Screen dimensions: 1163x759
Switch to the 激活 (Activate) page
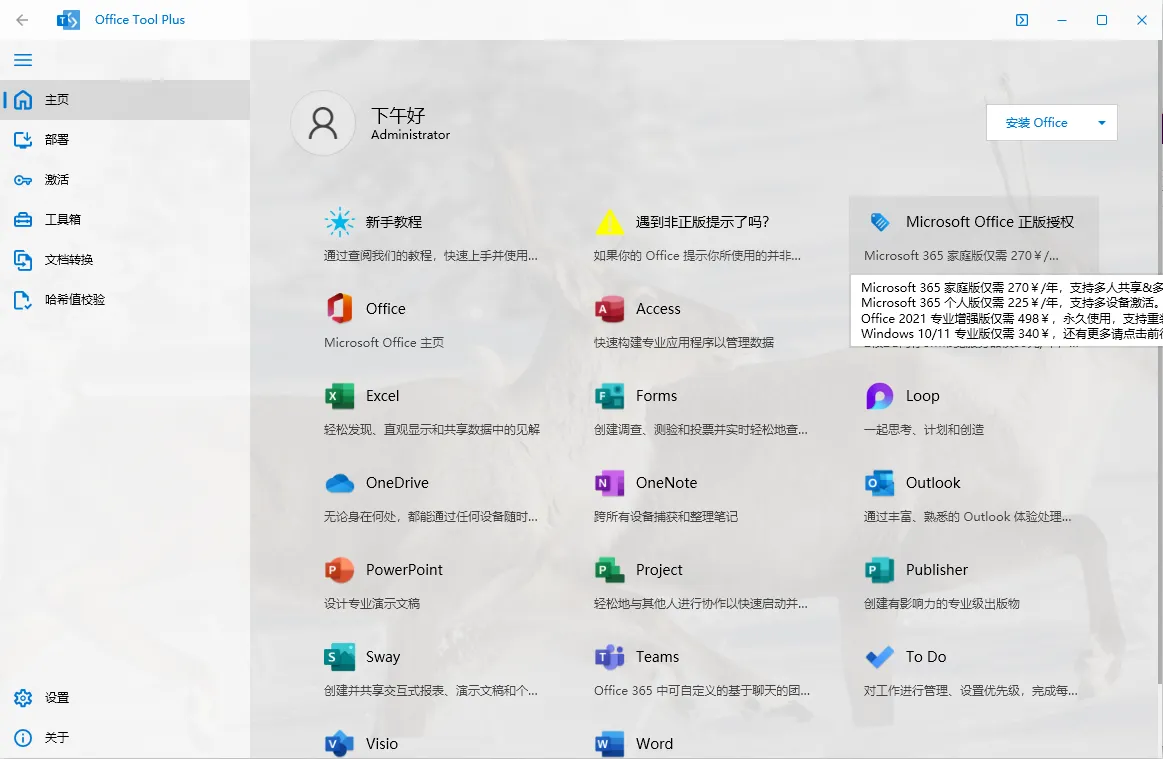pyautogui.click(x=56, y=180)
